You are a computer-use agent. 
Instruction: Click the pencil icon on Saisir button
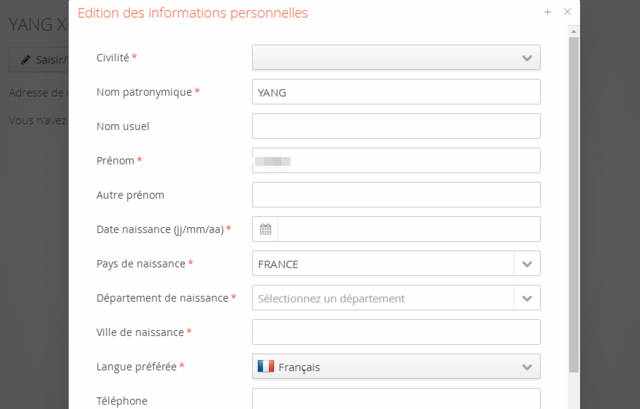[26, 60]
